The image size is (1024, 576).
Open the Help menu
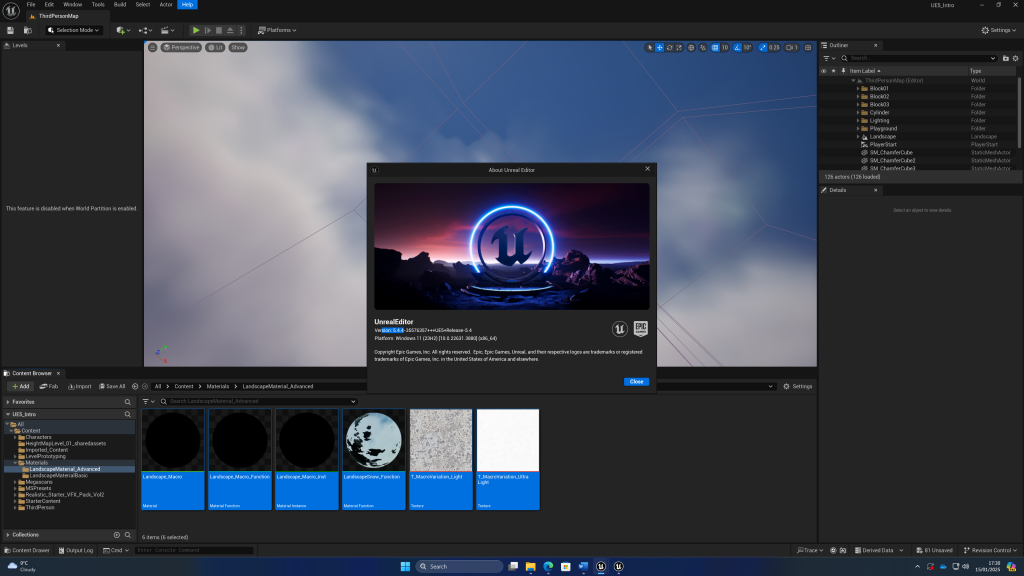pyautogui.click(x=187, y=5)
